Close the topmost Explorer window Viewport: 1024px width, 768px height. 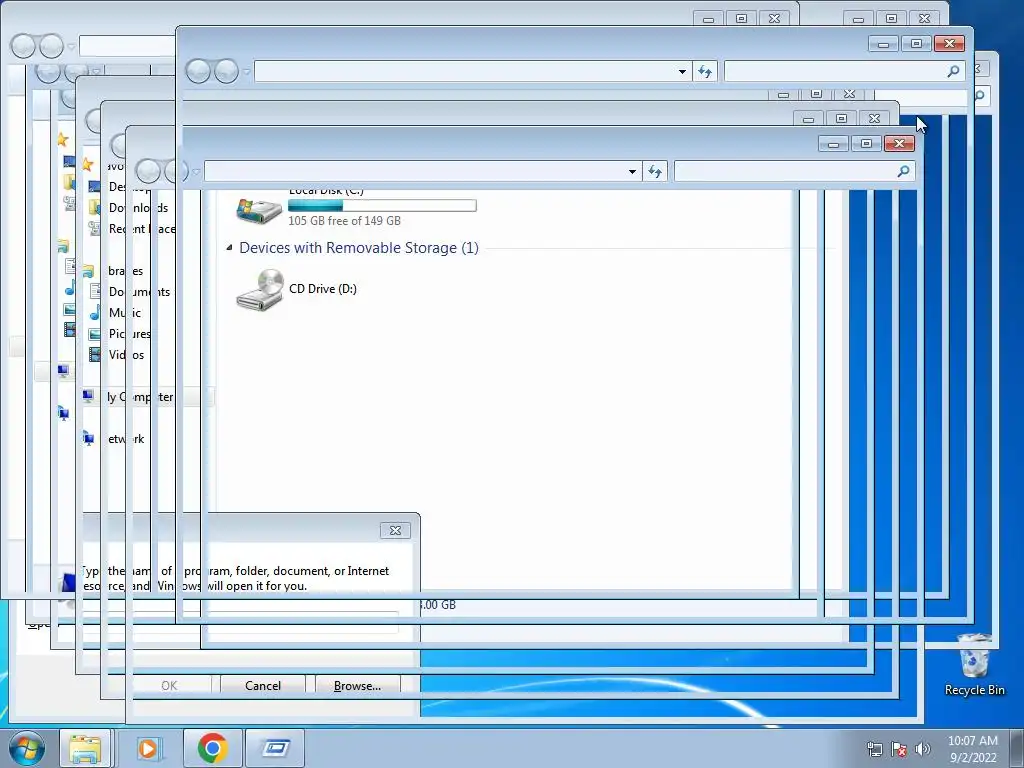click(950, 44)
